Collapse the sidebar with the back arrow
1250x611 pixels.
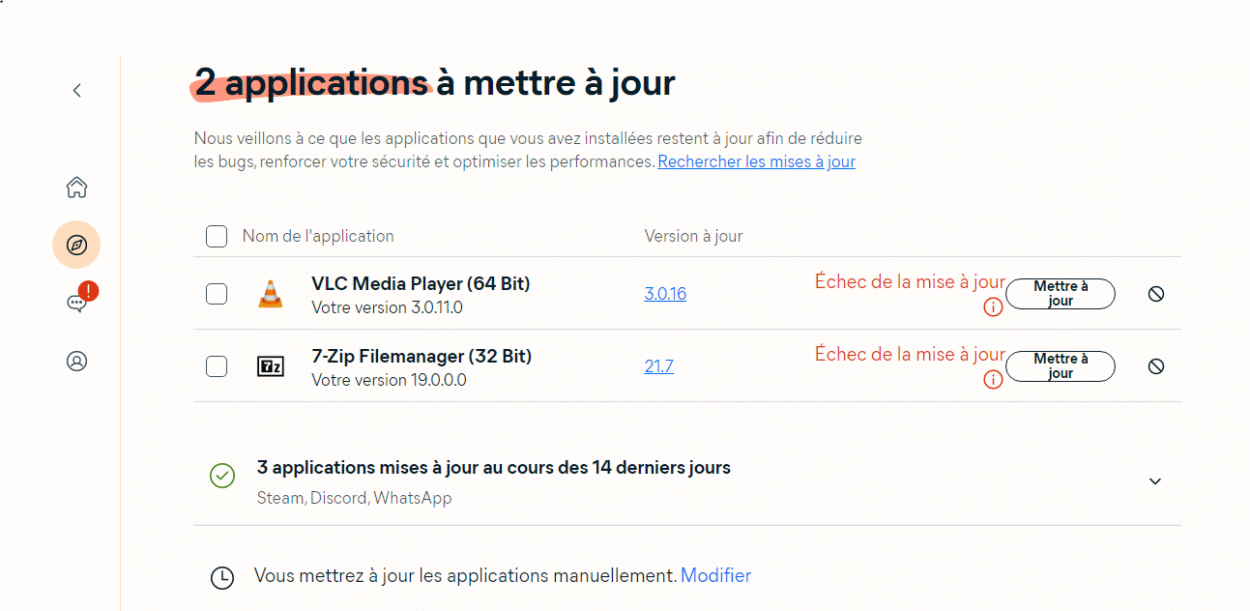tap(76, 90)
